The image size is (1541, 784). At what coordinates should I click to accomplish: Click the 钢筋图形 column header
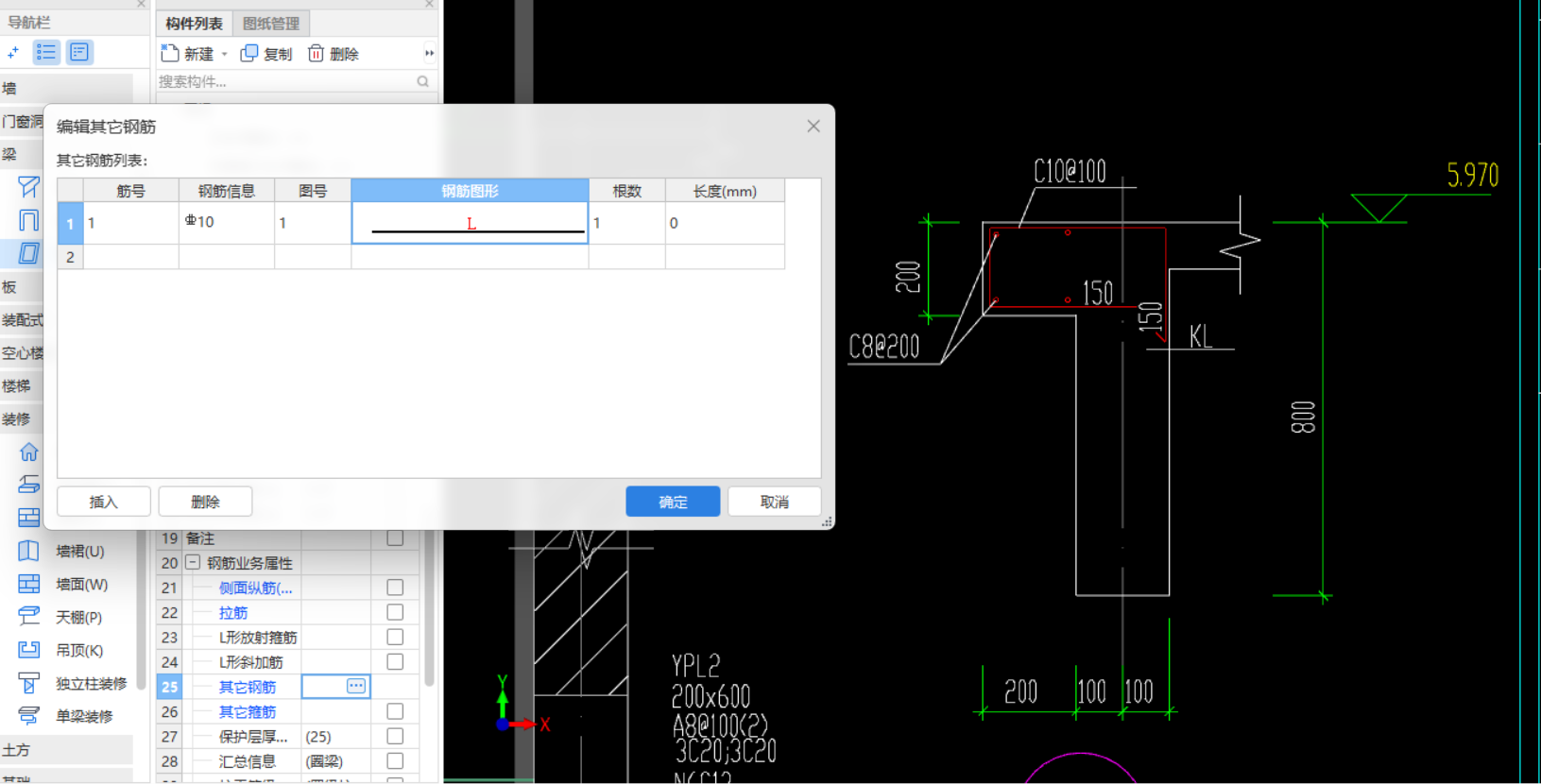coord(470,191)
